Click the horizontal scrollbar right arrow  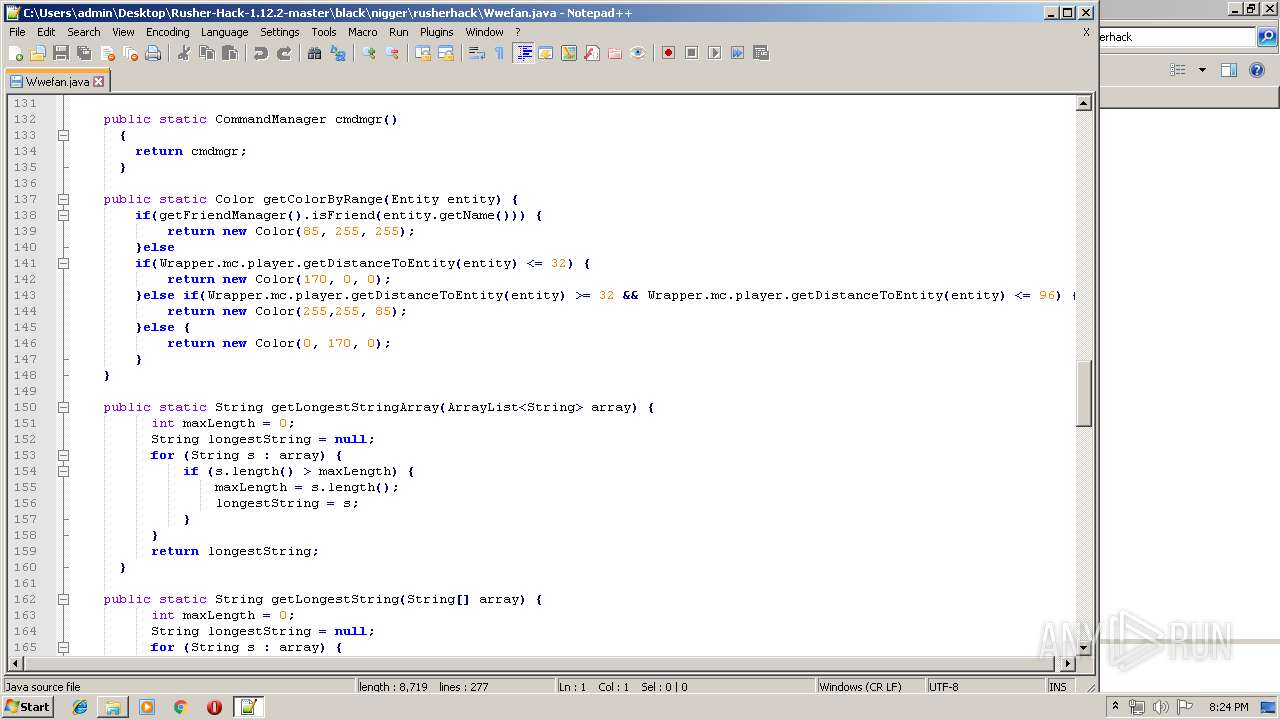pyautogui.click(x=1068, y=663)
